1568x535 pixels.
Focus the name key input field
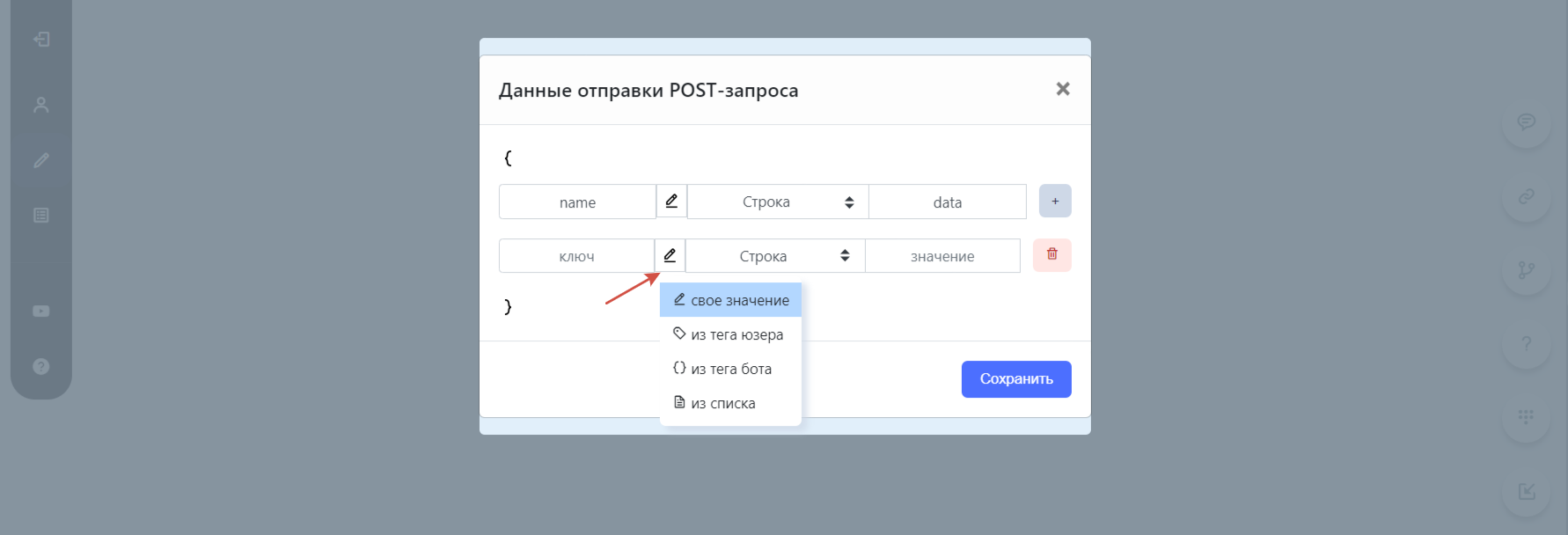[577, 202]
